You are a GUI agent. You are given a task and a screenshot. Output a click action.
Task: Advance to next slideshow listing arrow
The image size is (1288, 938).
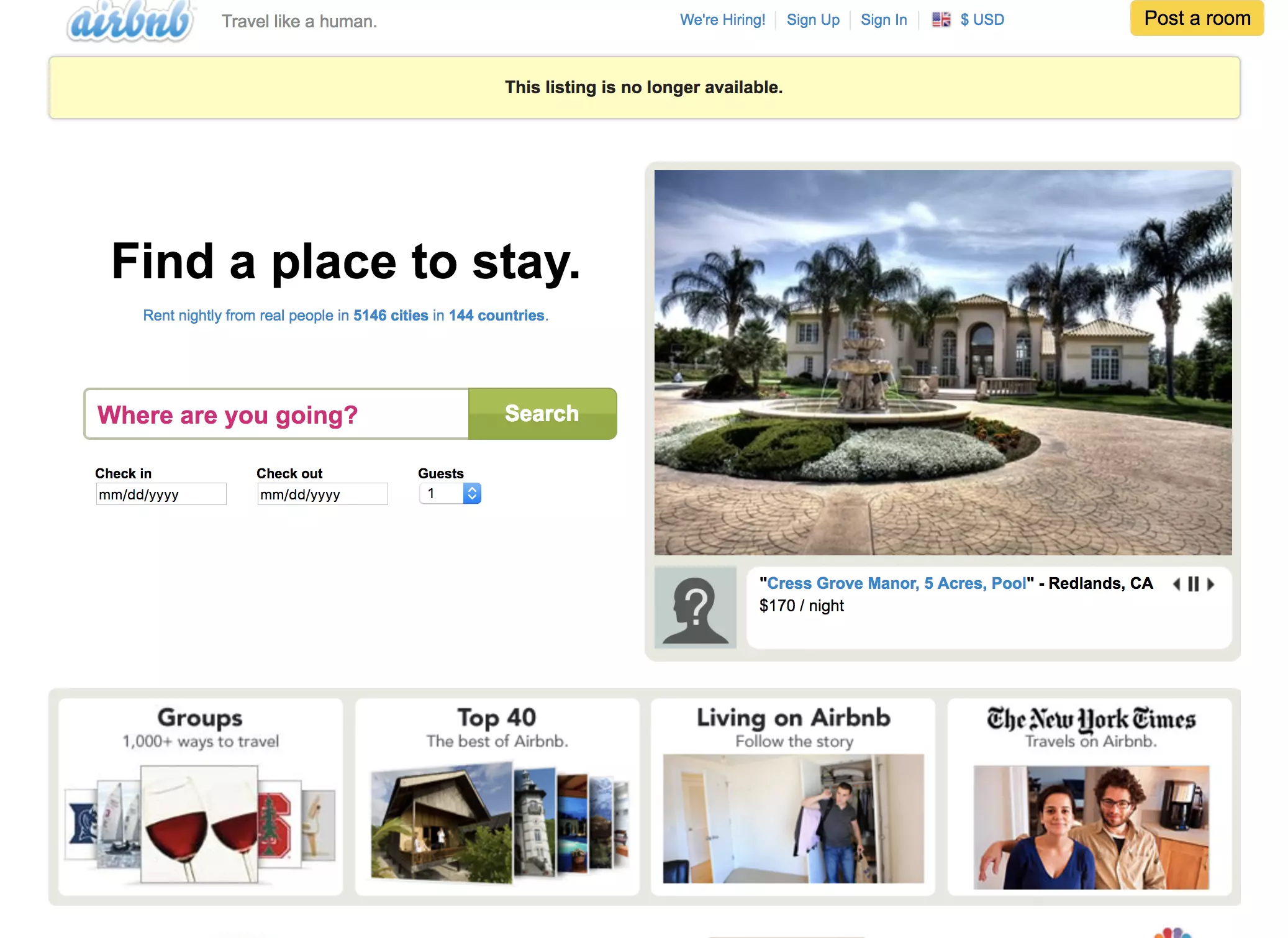1210,584
